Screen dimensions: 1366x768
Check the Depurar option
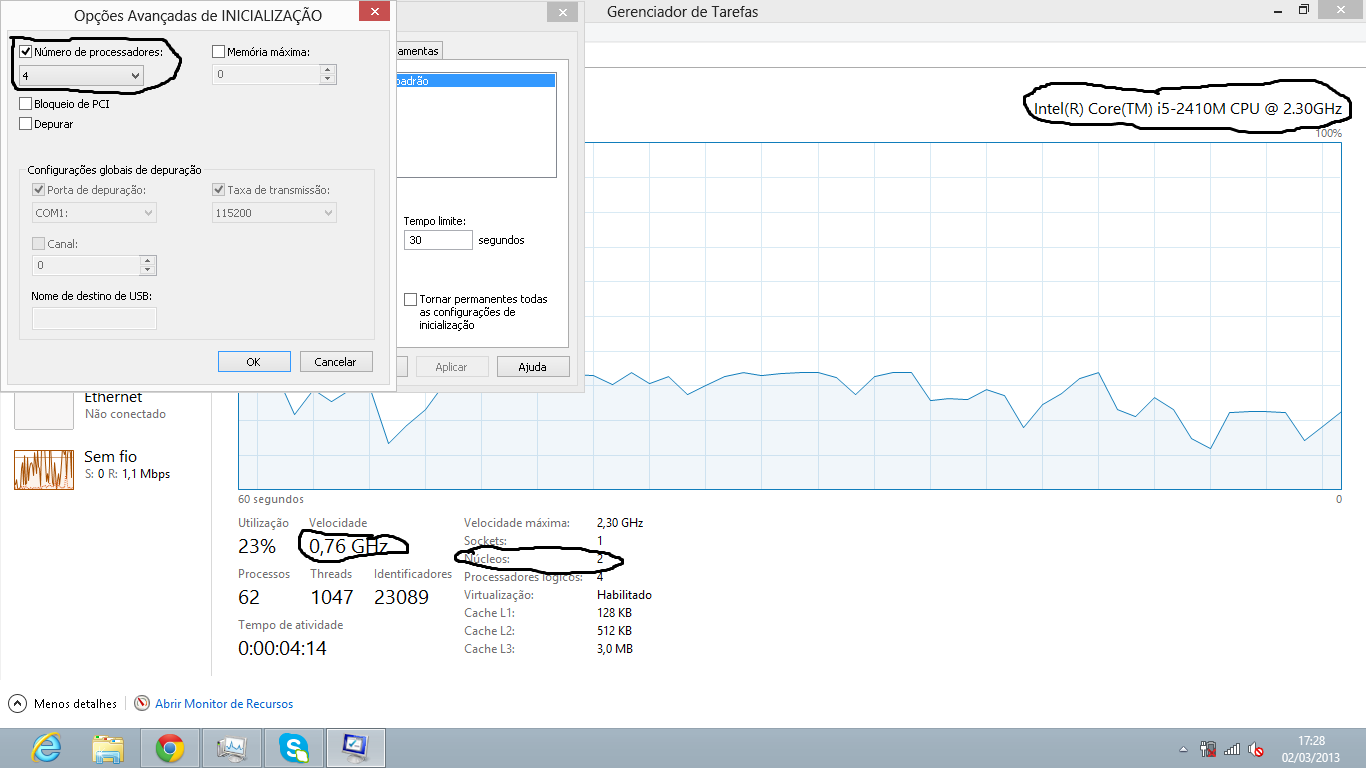(x=26, y=124)
